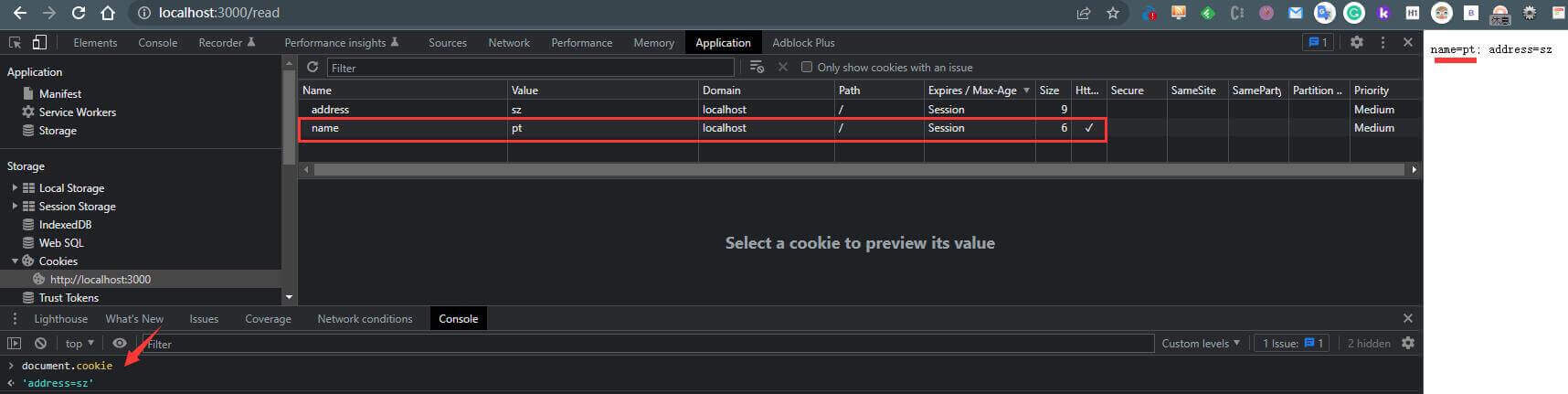The height and width of the screenshot is (394, 1568).
Task: Open Network conditions drawer tab
Action: click(365, 318)
